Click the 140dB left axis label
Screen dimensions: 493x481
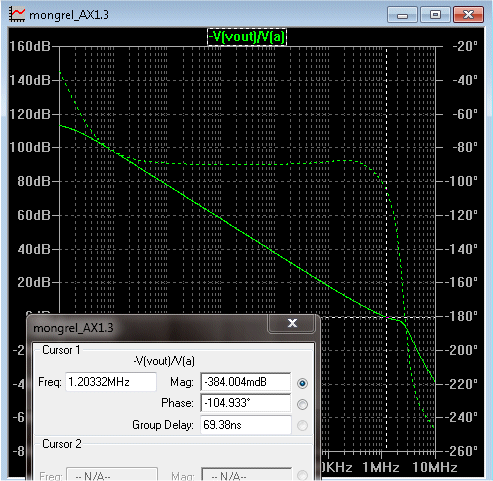(30, 80)
